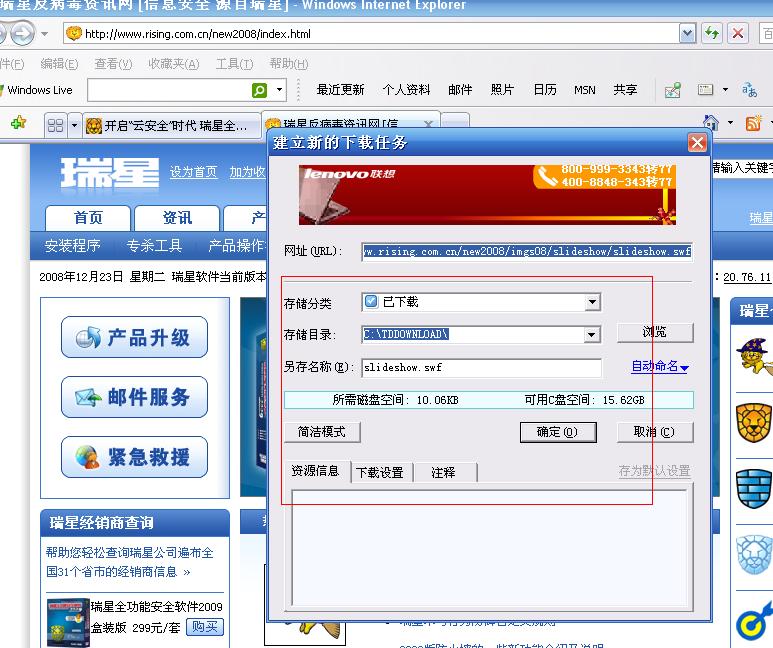Click 照片 in Windows Live toolbar
773x648 pixels.
(x=502, y=90)
